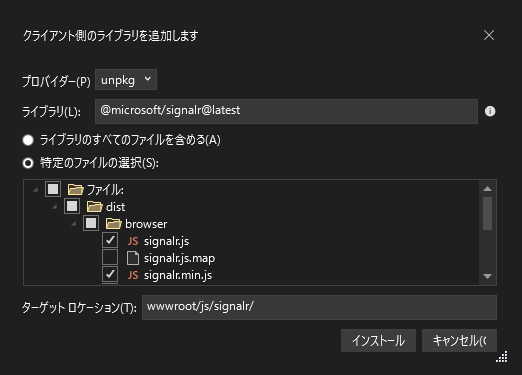Collapse the browser tree node
Viewport: 522px width, 375px height.
coord(73,224)
